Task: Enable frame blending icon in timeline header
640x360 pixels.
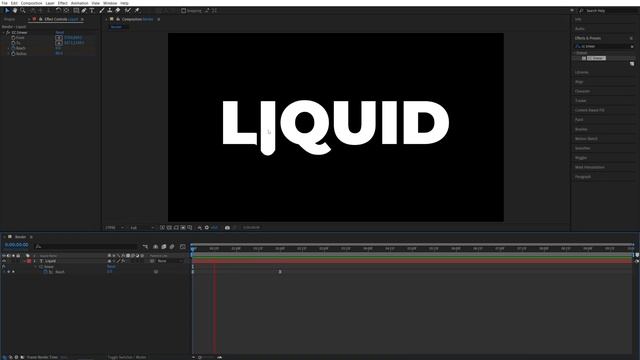Action: coord(164,247)
